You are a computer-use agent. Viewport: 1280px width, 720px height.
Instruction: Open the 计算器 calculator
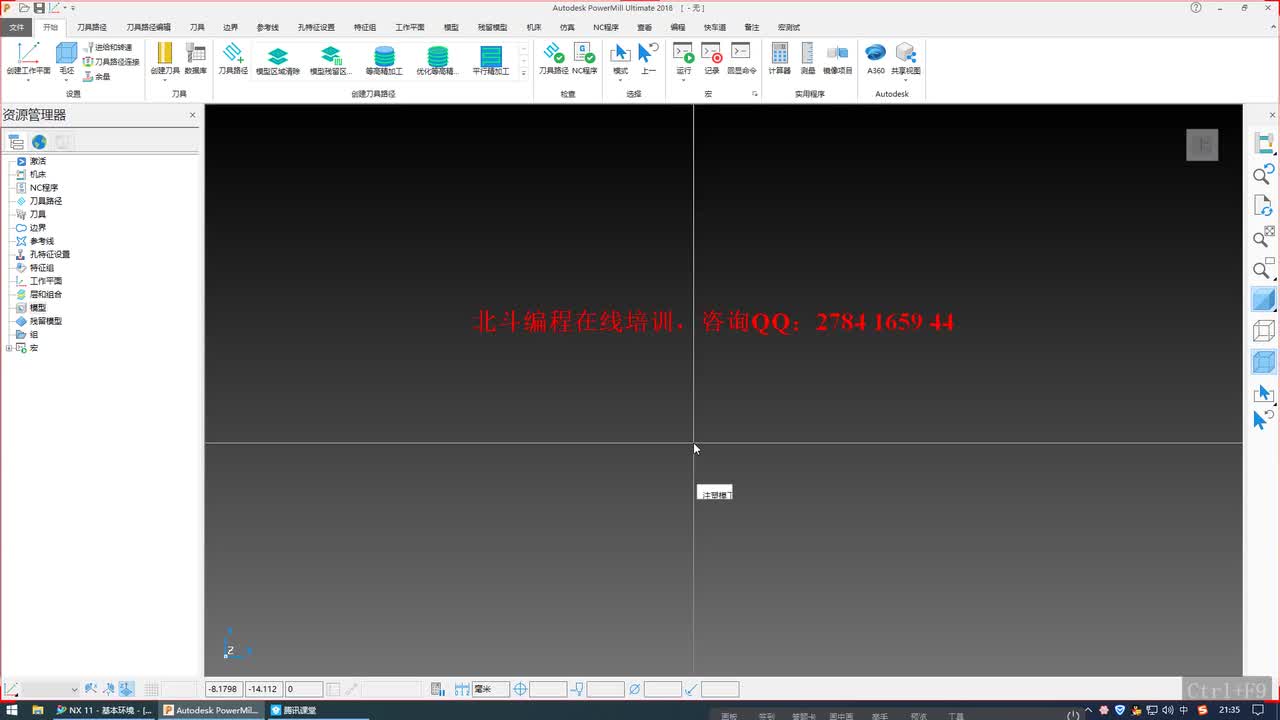coord(780,58)
